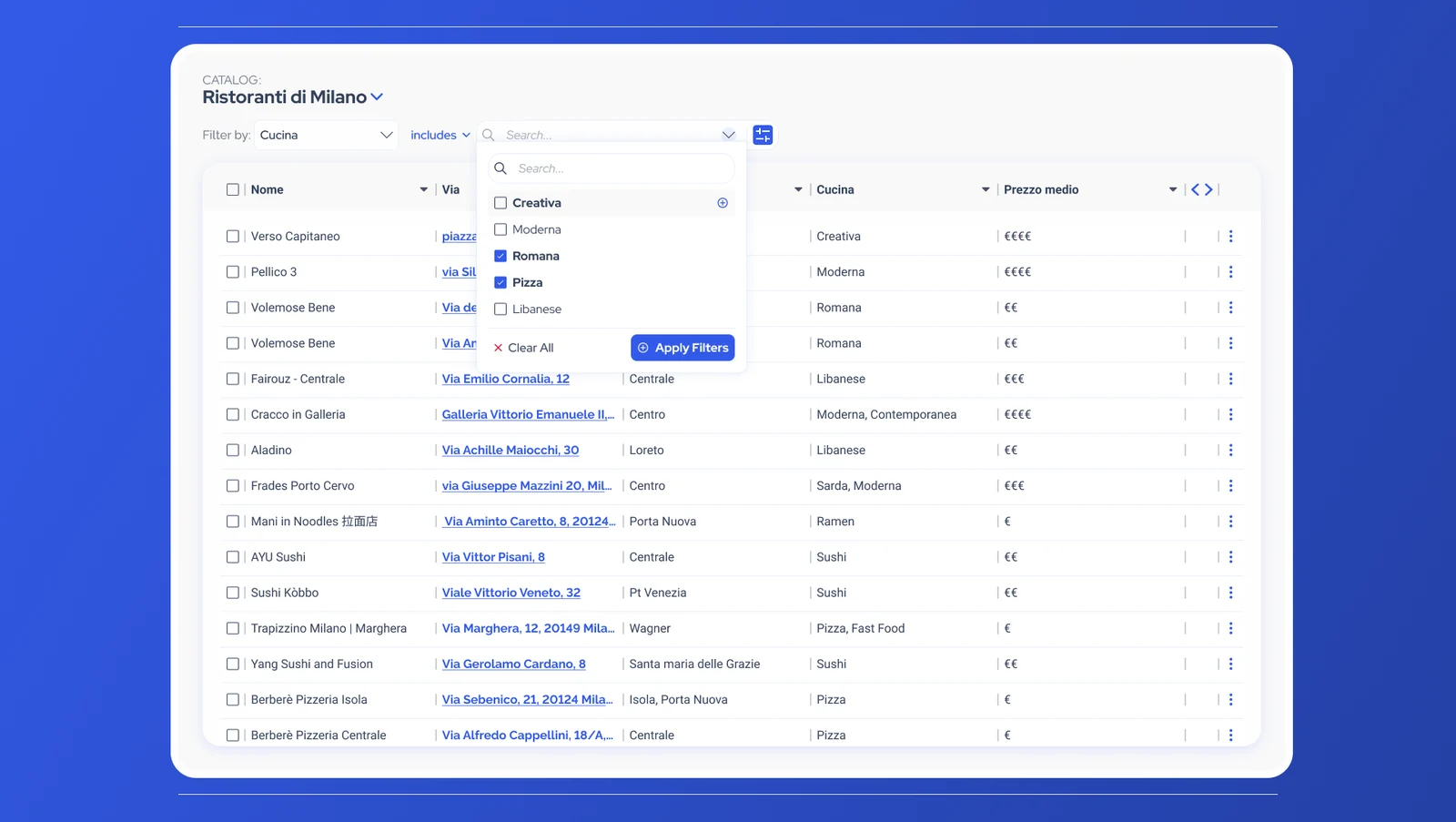Open row menu for AYU Sushi
The height and width of the screenshot is (822, 1456).
(1230, 557)
